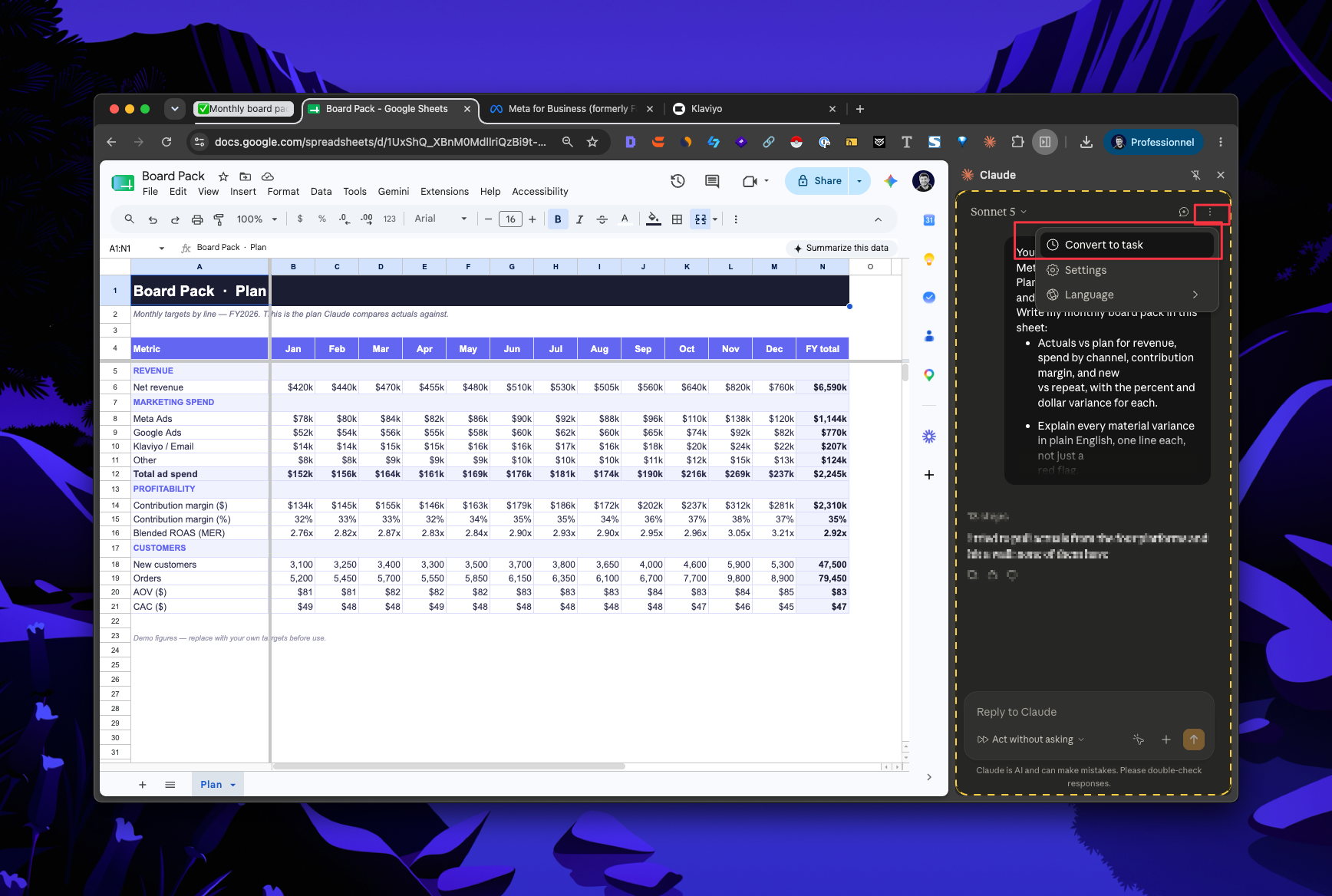Collapse the Sheets toolbar header chevron
1332x896 pixels.
(878, 219)
